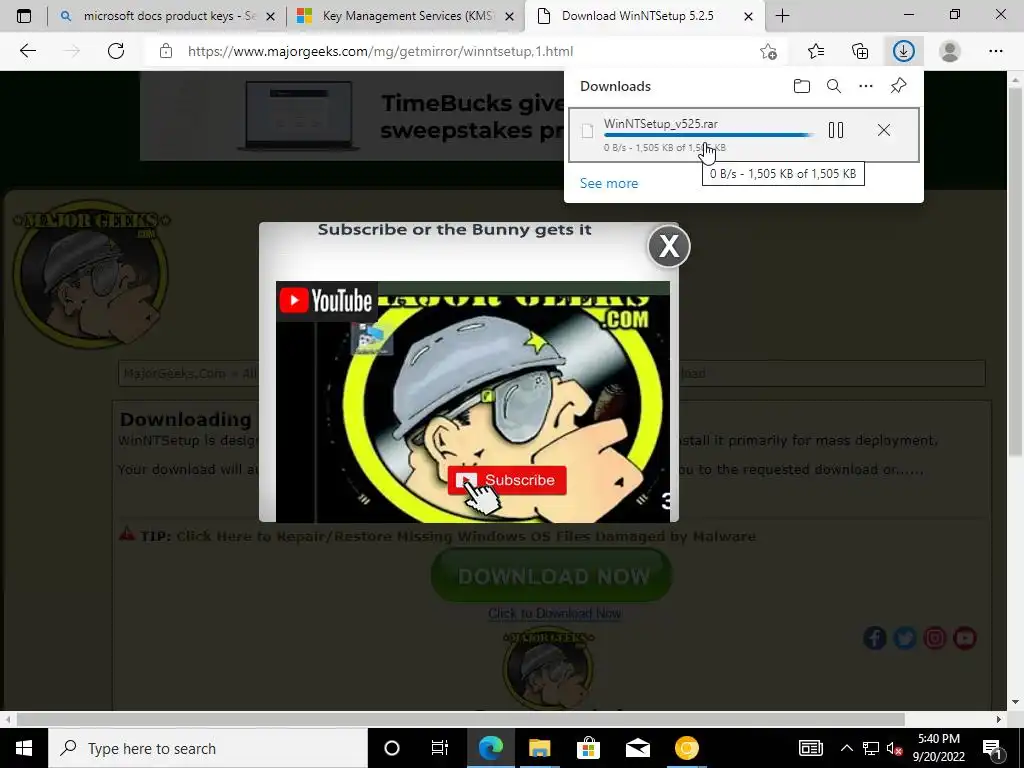Click the address bar URL

click(x=380, y=51)
